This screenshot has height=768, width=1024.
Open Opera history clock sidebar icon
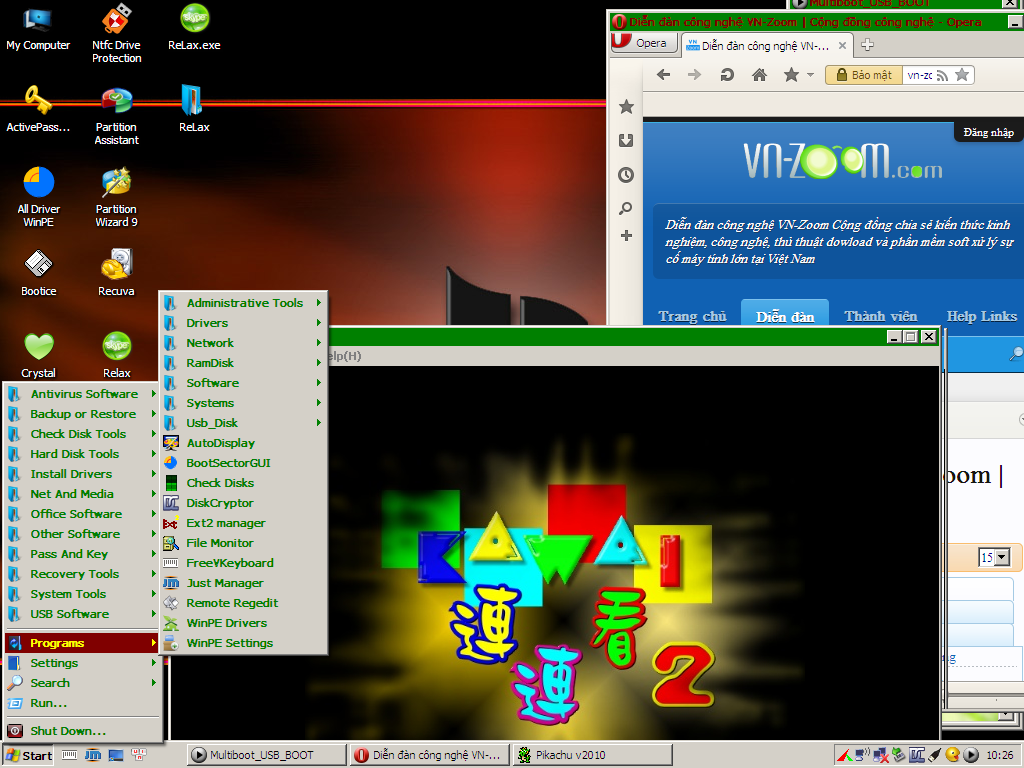pos(626,174)
